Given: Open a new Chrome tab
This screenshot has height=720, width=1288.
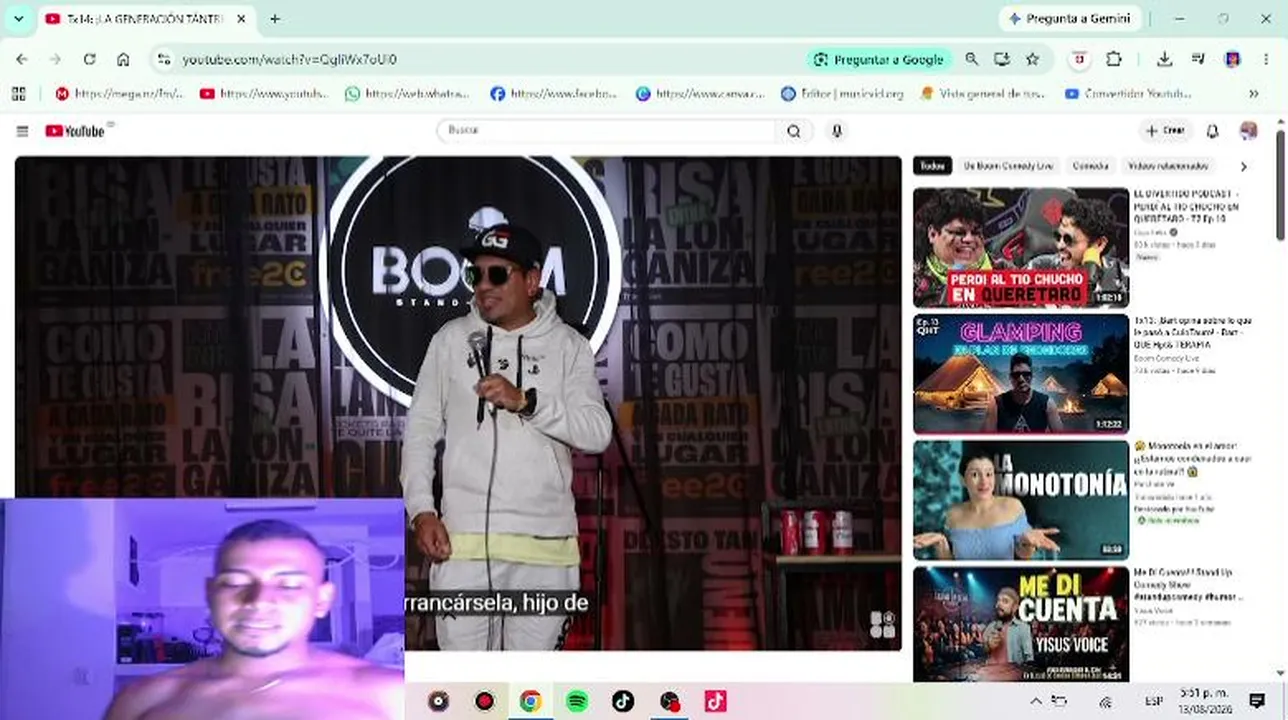Looking at the screenshot, I should point(275,19).
